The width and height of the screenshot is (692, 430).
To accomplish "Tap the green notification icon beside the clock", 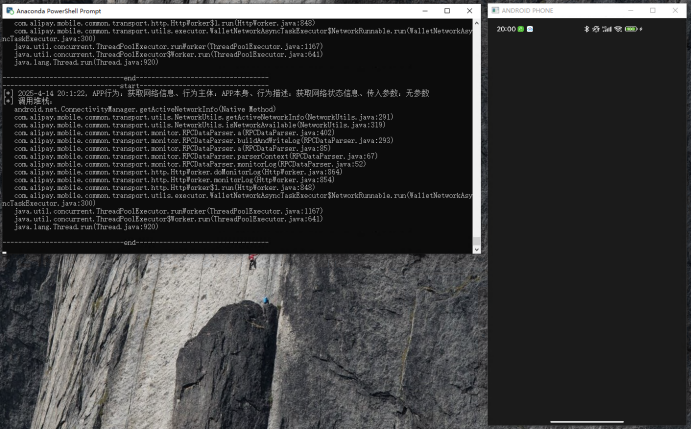I will 521,29.
